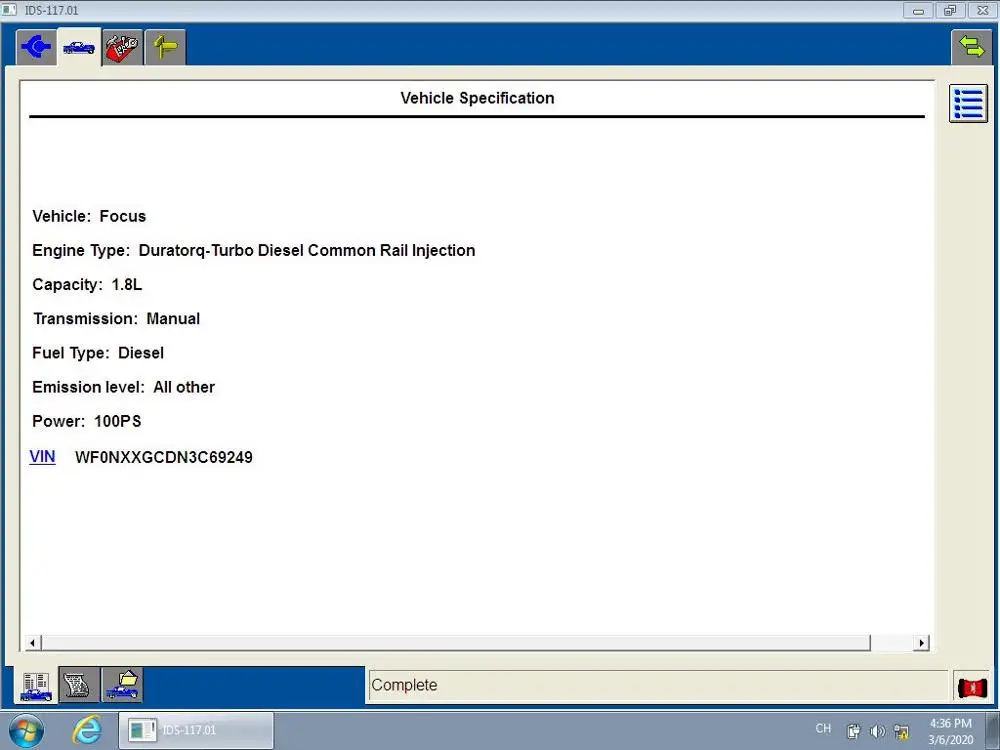Screen dimensions: 1000x750
Task: Open the VIN hyperlink
Action: tap(42, 456)
